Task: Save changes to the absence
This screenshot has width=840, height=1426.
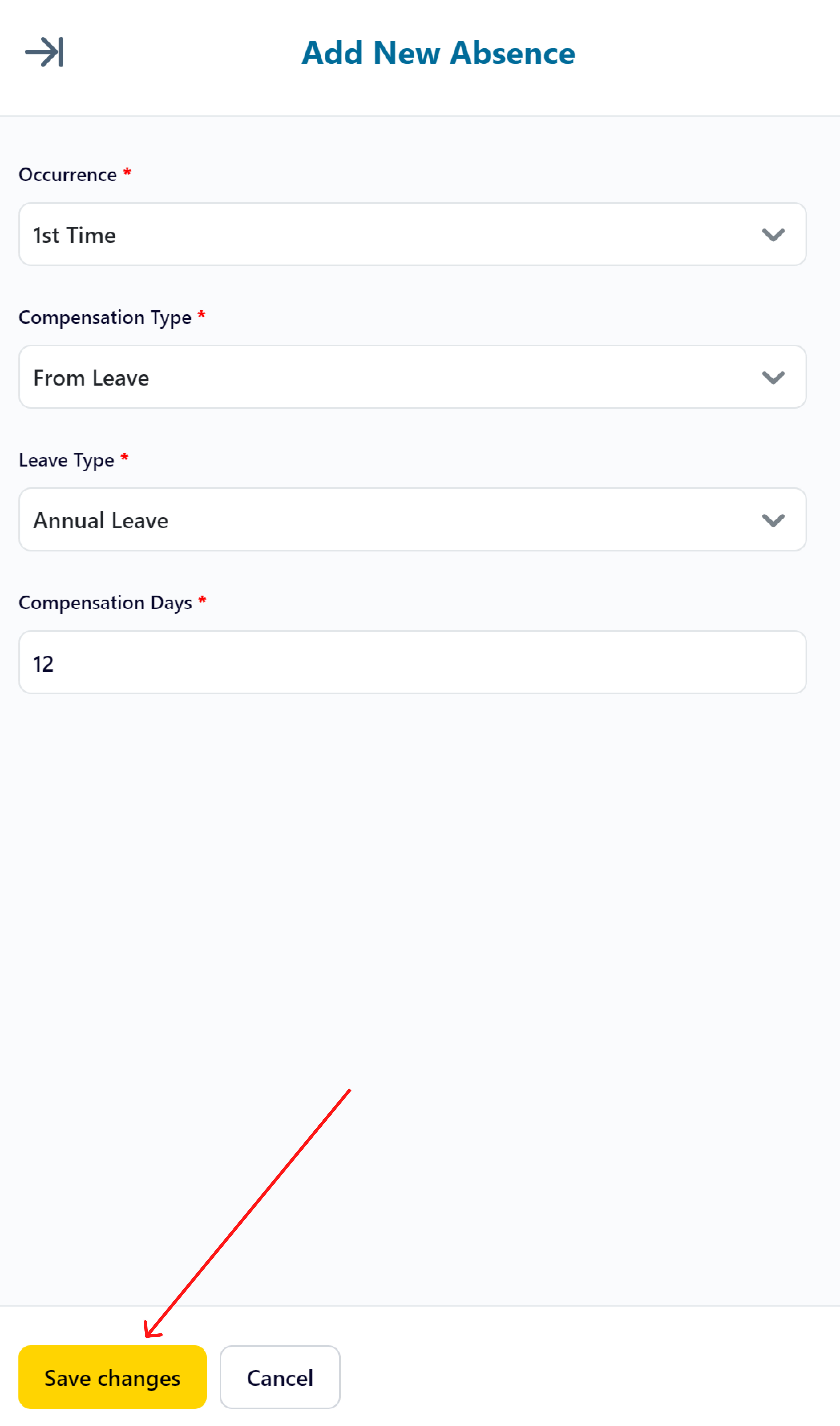Action: [x=113, y=1377]
